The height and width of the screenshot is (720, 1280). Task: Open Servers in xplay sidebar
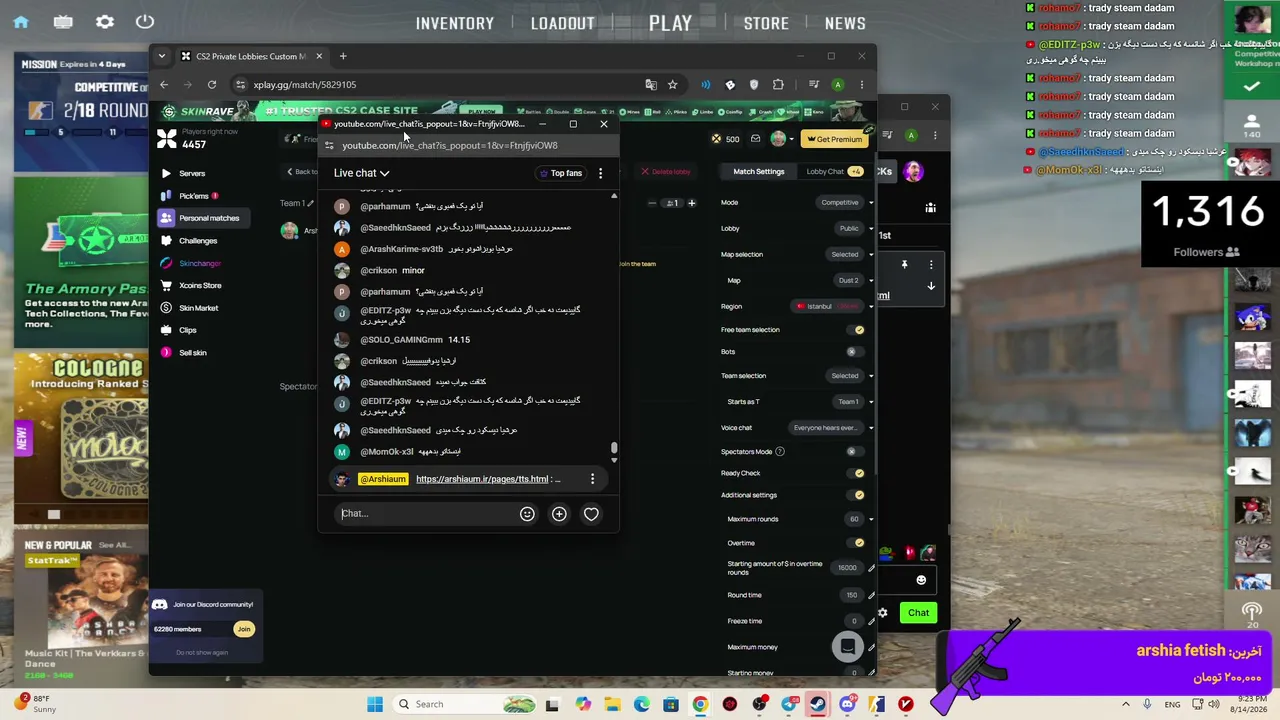192,174
